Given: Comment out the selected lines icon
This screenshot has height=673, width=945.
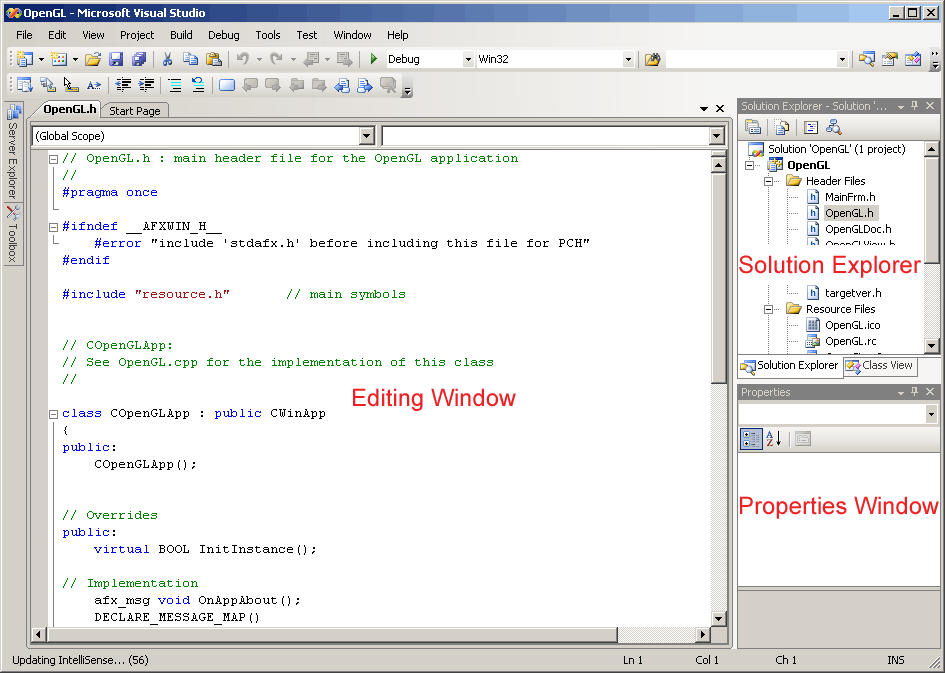Looking at the screenshot, I should (175, 85).
